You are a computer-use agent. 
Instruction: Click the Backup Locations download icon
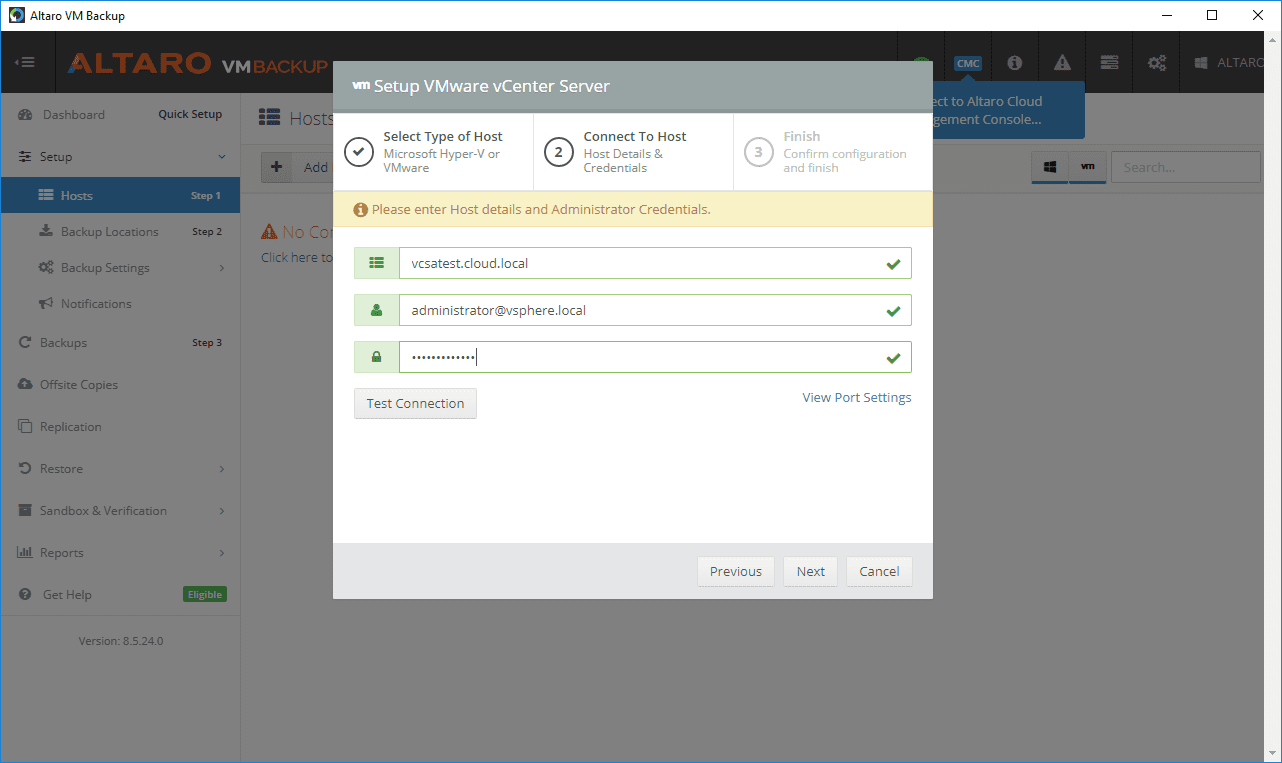point(46,231)
